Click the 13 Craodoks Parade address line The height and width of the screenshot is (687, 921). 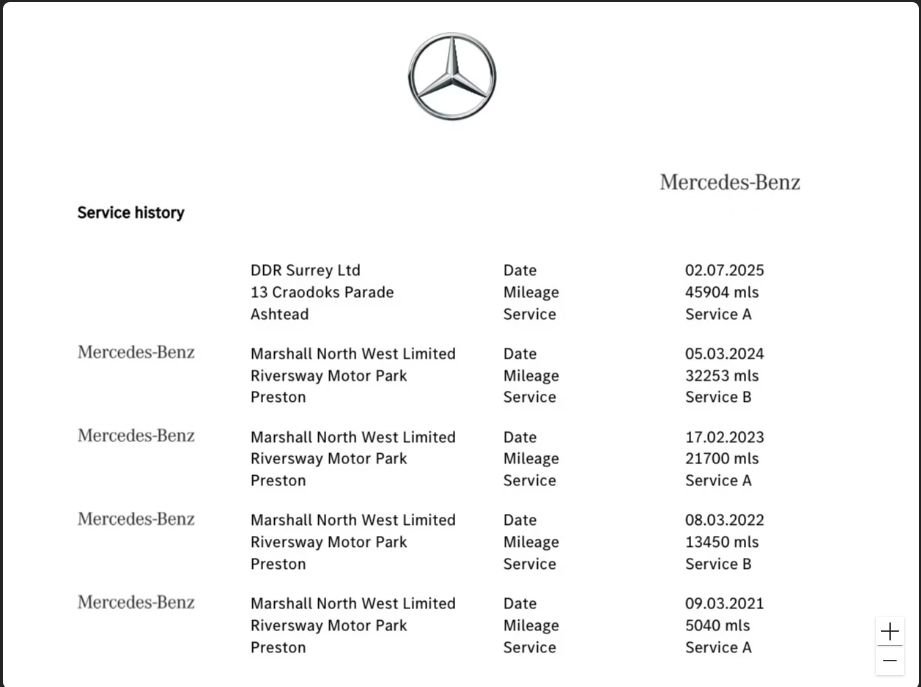click(x=322, y=292)
